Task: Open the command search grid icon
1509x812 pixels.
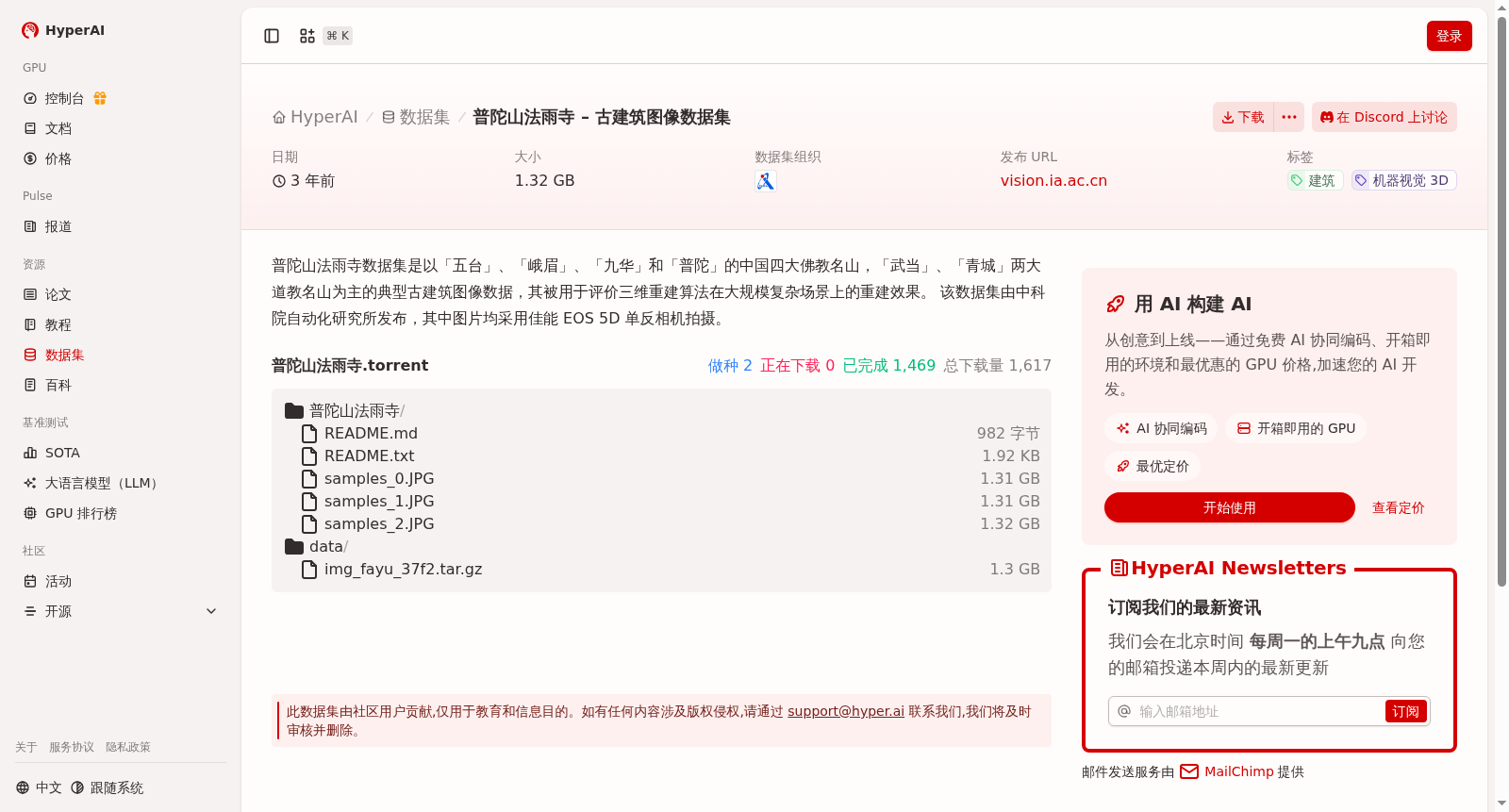Action: point(307,36)
